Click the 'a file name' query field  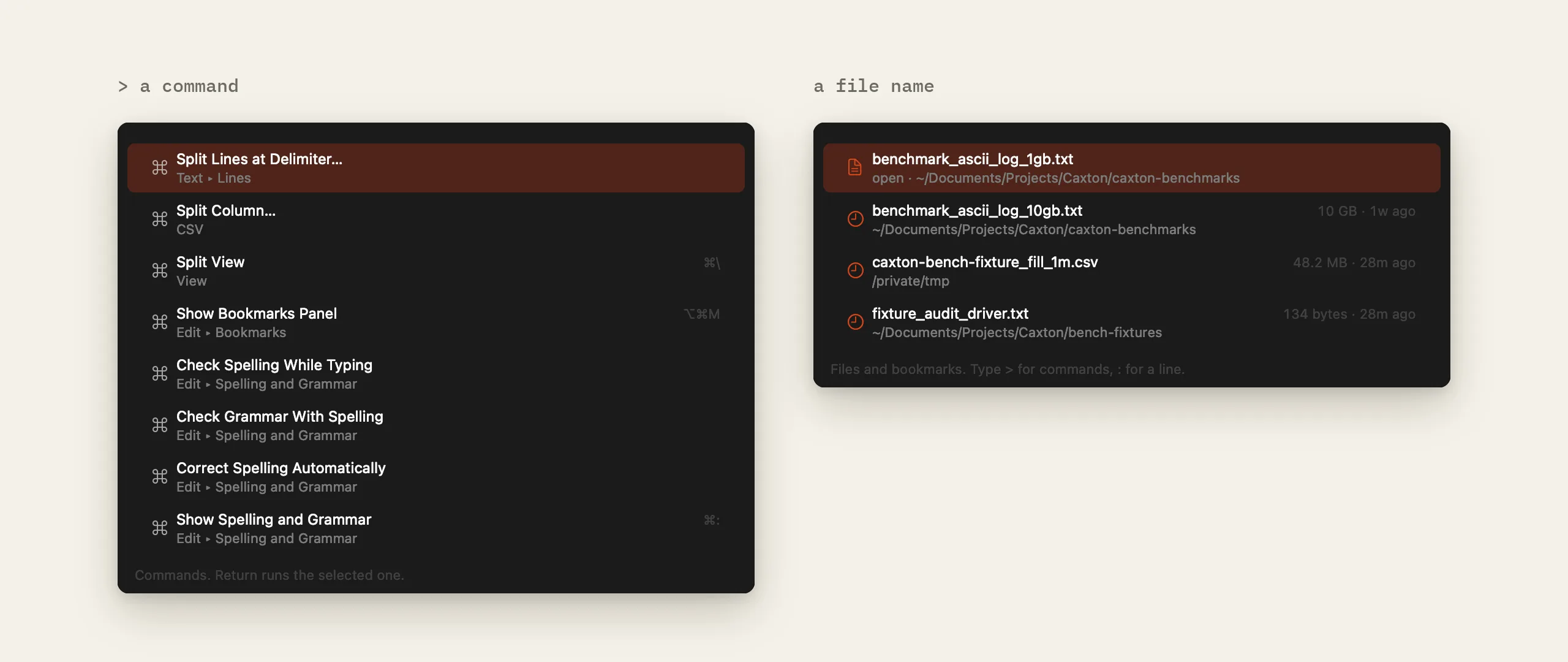pyautogui.click(x=874, y=86)
